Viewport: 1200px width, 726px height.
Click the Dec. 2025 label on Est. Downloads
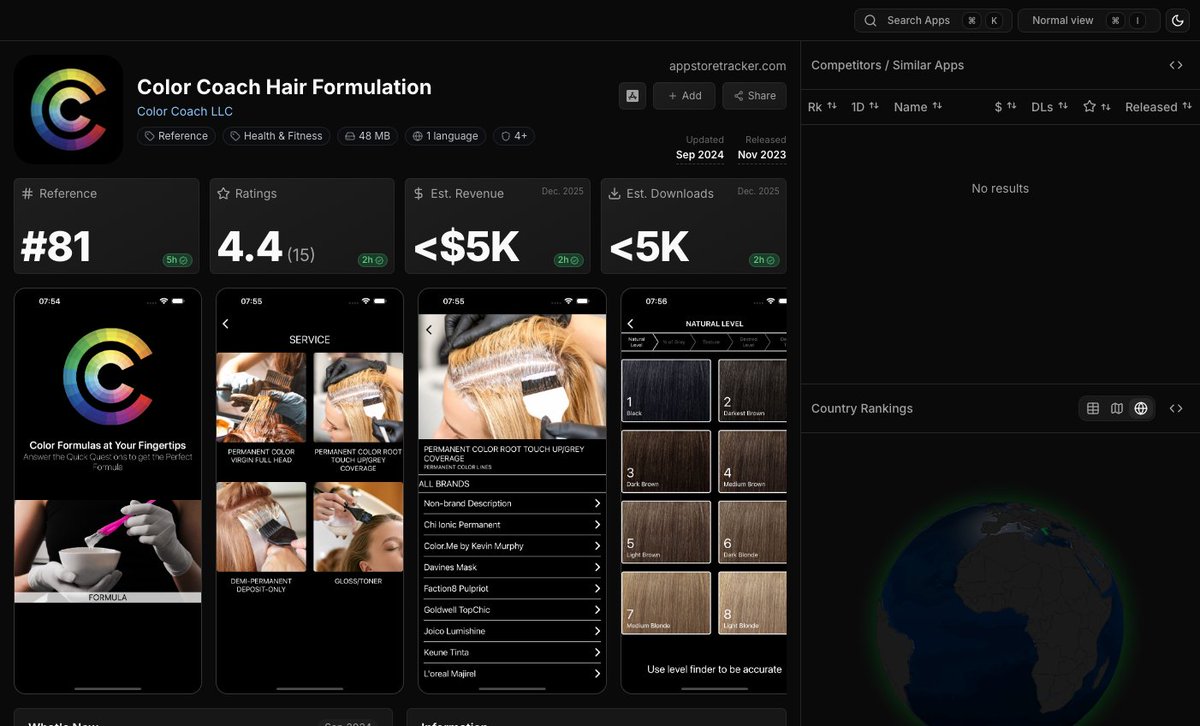[758, 191]
